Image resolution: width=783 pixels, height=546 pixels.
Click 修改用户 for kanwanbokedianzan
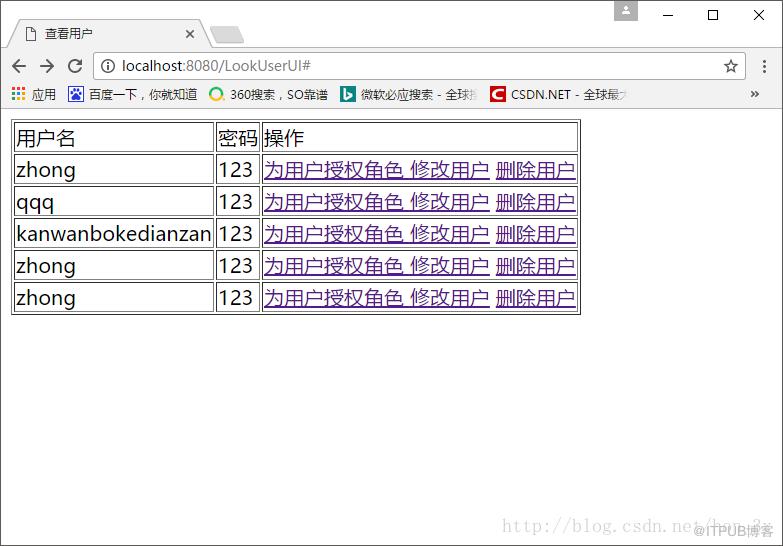coord(450,234)
